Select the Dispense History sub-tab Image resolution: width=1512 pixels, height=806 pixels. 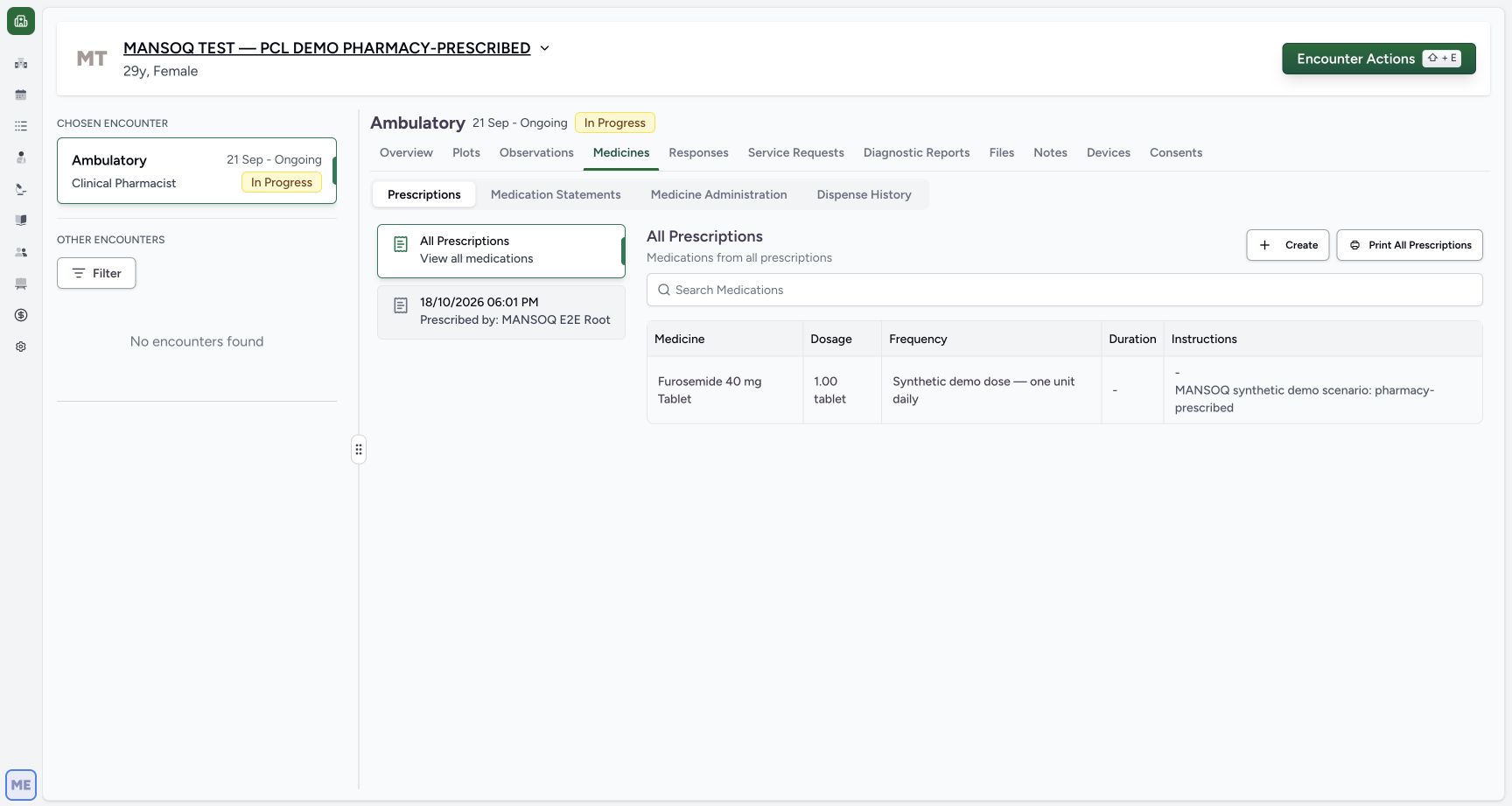864,194
